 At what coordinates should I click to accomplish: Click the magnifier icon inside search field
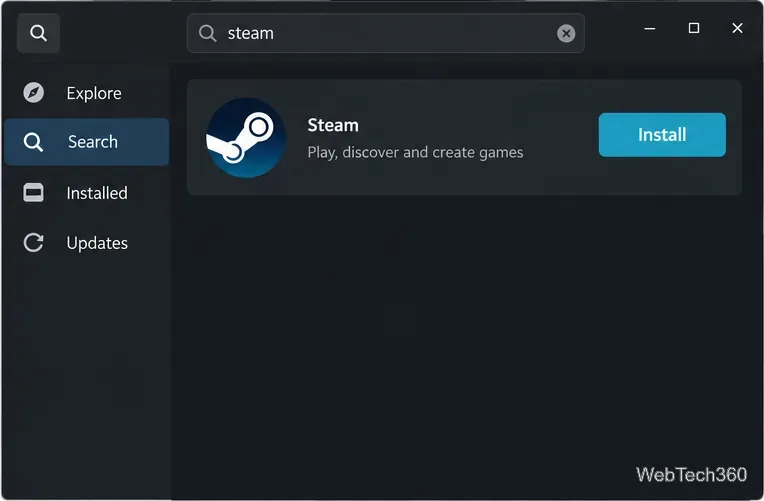pos(208,33)
